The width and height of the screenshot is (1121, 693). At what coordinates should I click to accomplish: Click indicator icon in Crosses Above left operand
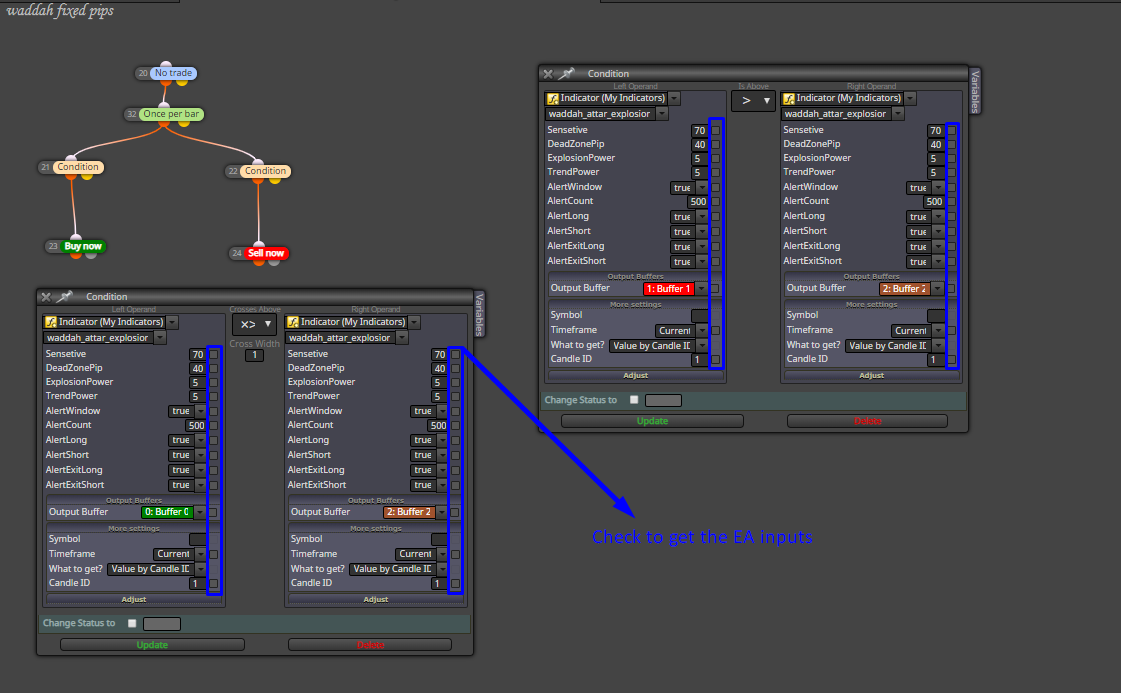51,323
